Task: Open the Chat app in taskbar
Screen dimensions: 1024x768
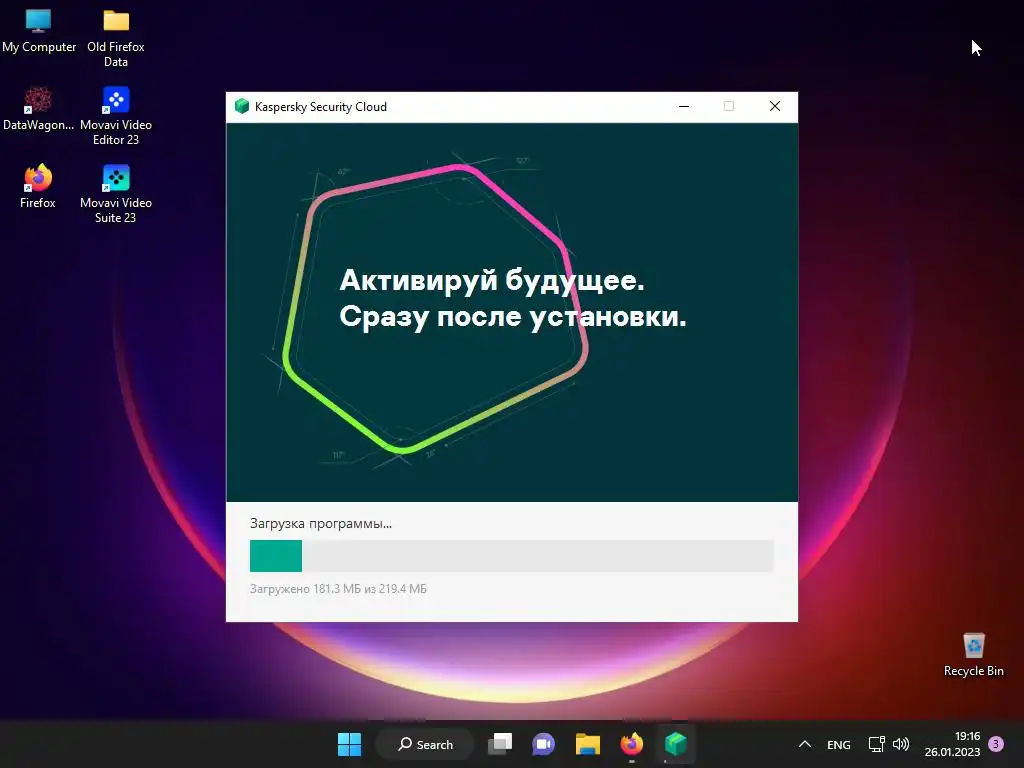Action: pyautogui.click(x=543, y=744)
